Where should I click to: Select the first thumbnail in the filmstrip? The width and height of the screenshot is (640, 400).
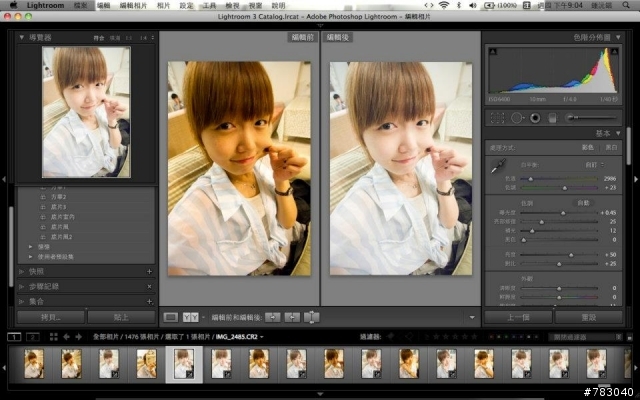33,363
